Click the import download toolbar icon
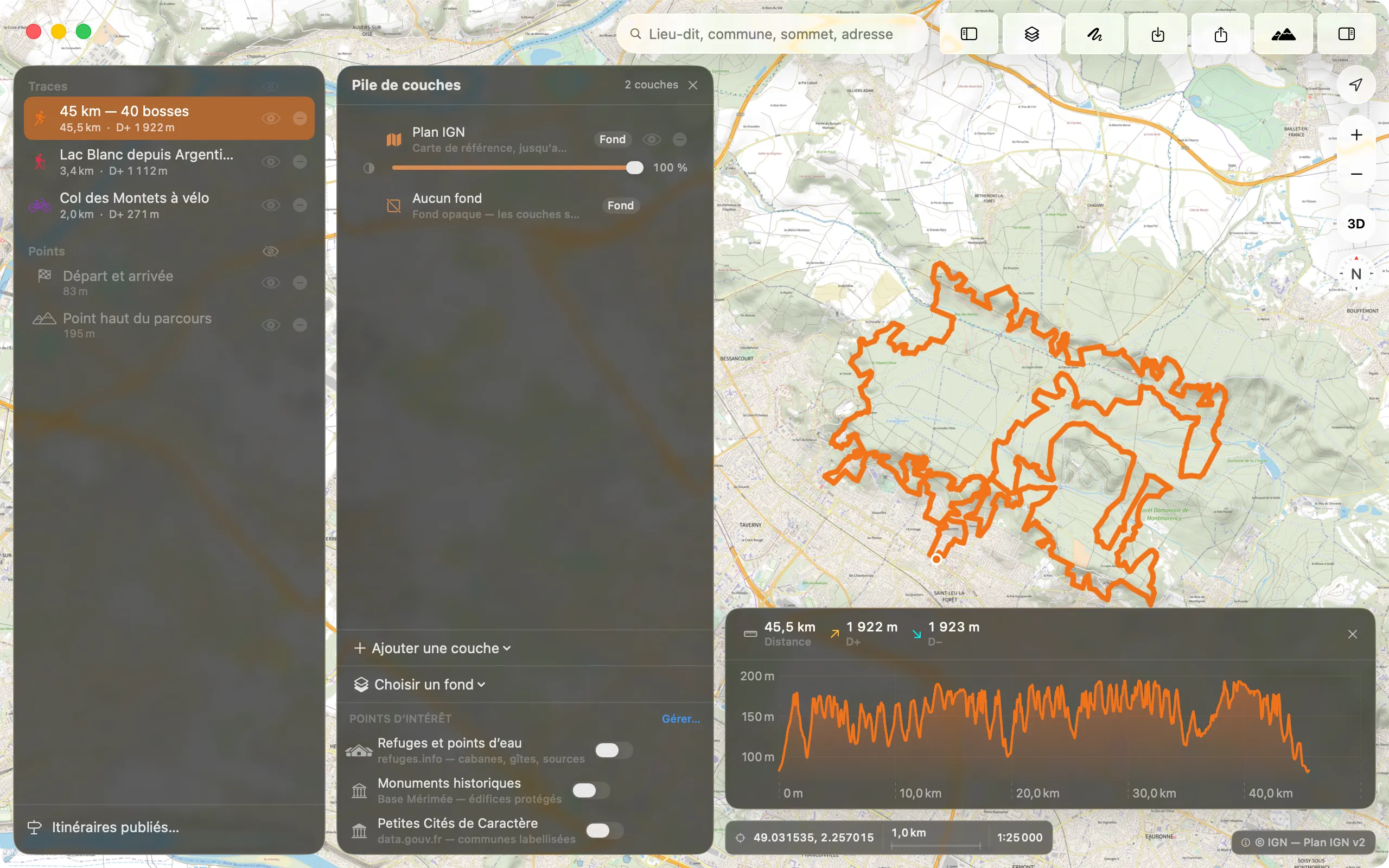 [x=1158, y=34]
